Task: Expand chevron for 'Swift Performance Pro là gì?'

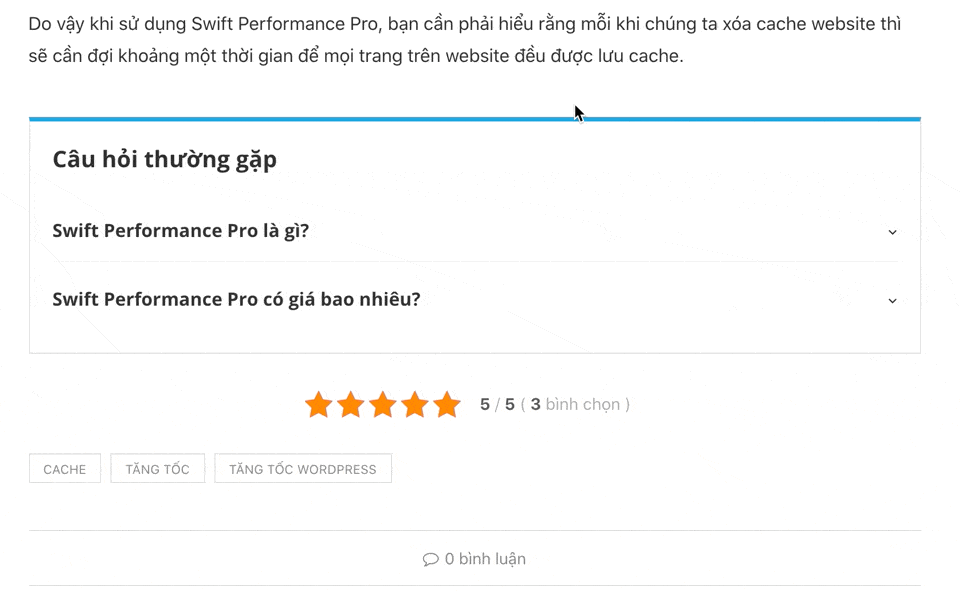Action: [x=892, y=232]
